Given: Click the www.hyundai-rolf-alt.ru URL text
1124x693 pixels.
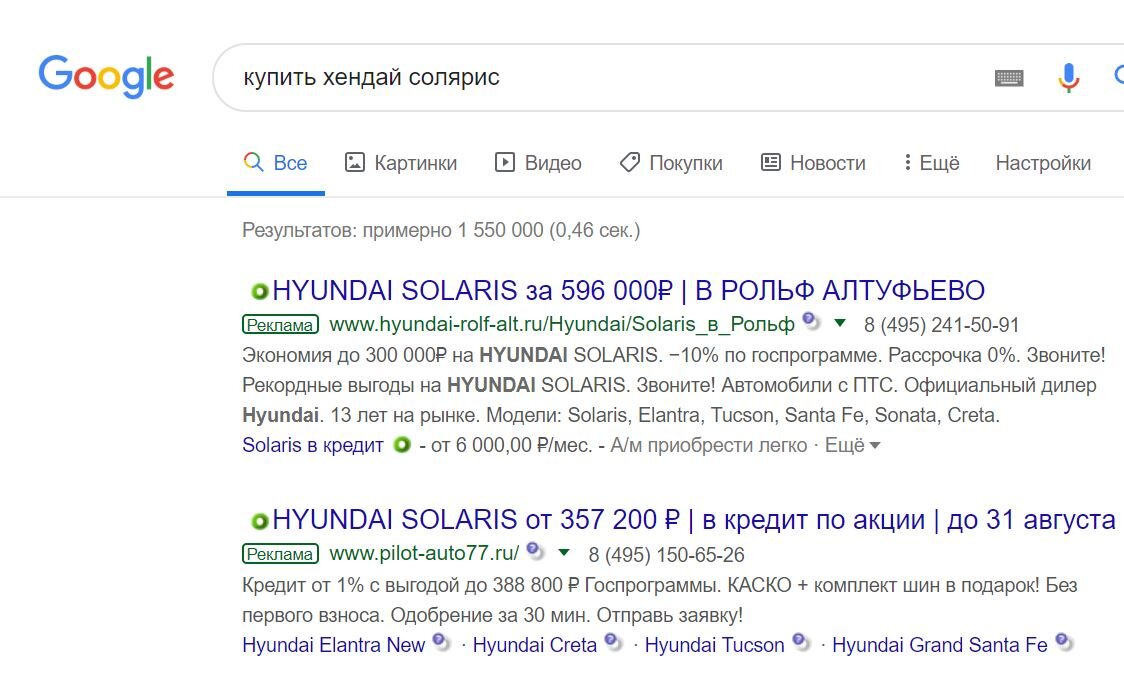Looking at the screenshot, I should click(x=562, y=325).
